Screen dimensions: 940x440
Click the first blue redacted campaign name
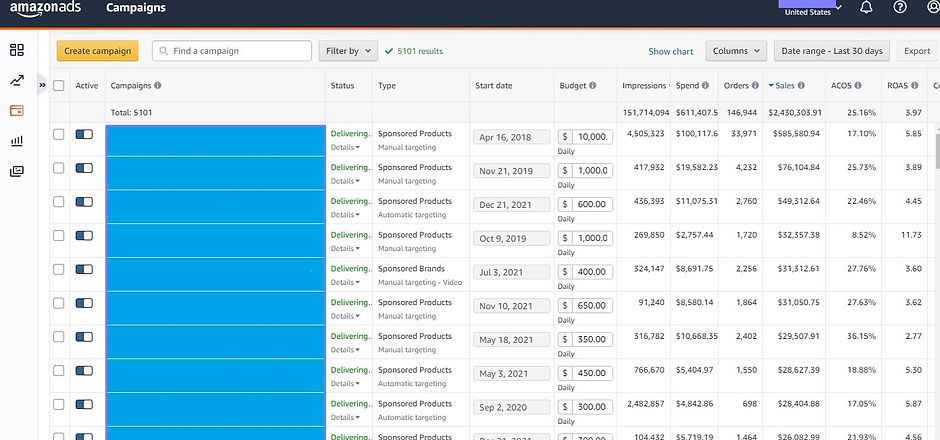pyautogui.click(x=215, y=140)
